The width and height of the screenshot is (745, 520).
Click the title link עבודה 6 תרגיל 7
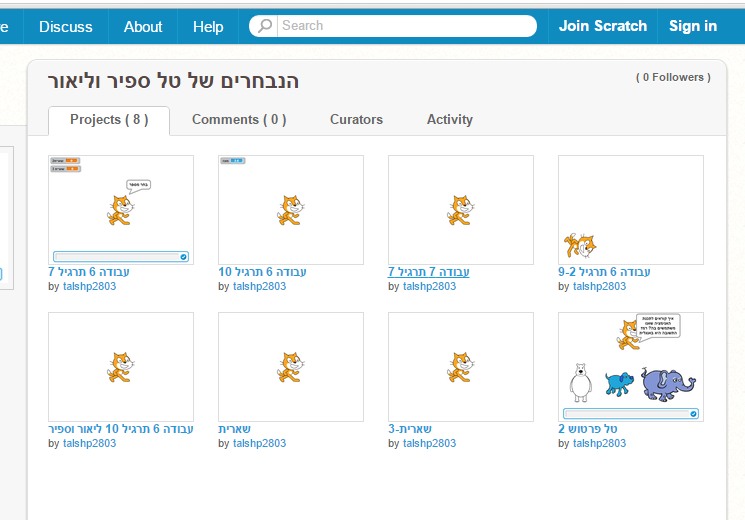[89, 272]
